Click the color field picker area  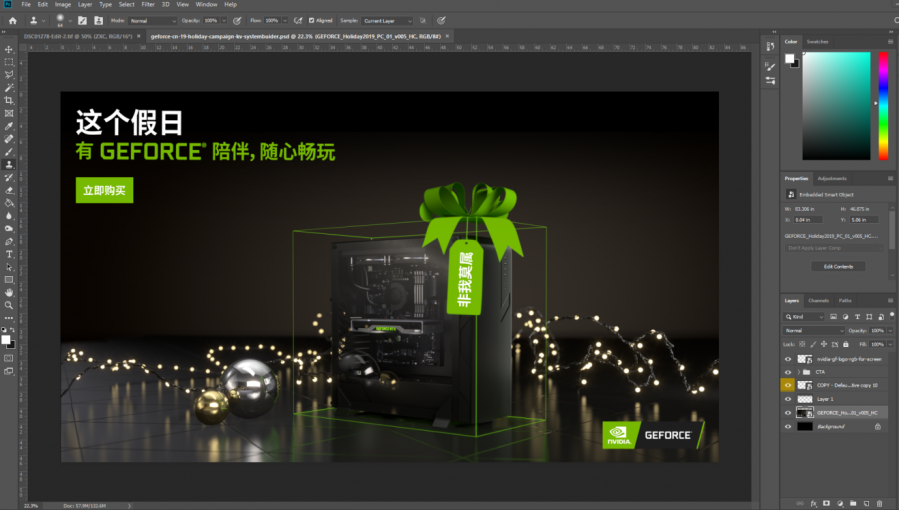836,105
